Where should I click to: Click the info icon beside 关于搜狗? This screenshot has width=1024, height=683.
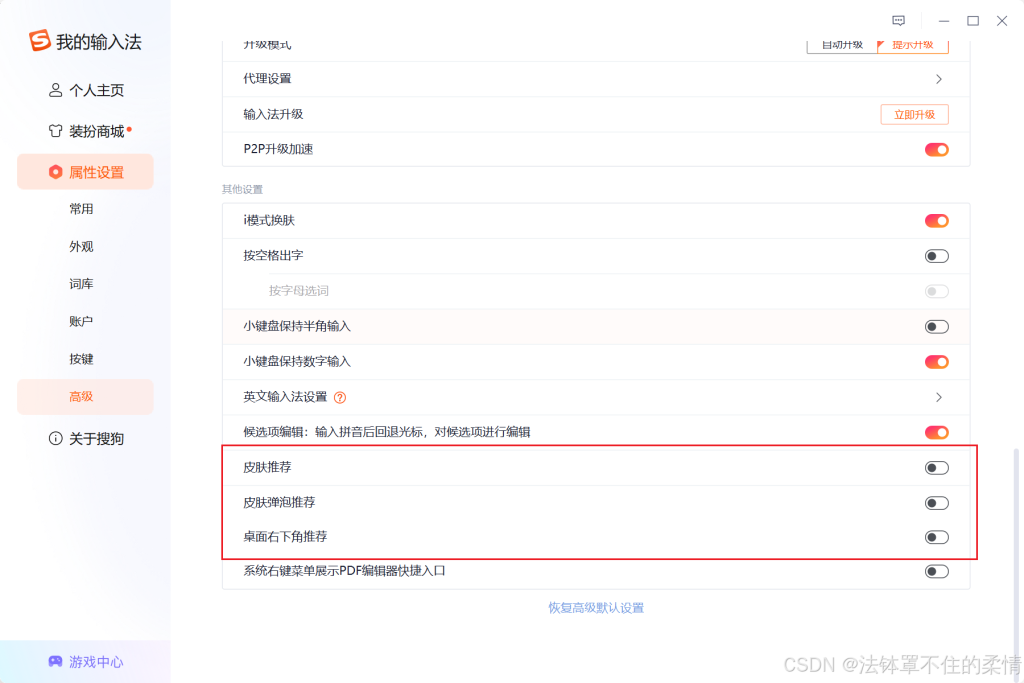click(x=56, y=438)
